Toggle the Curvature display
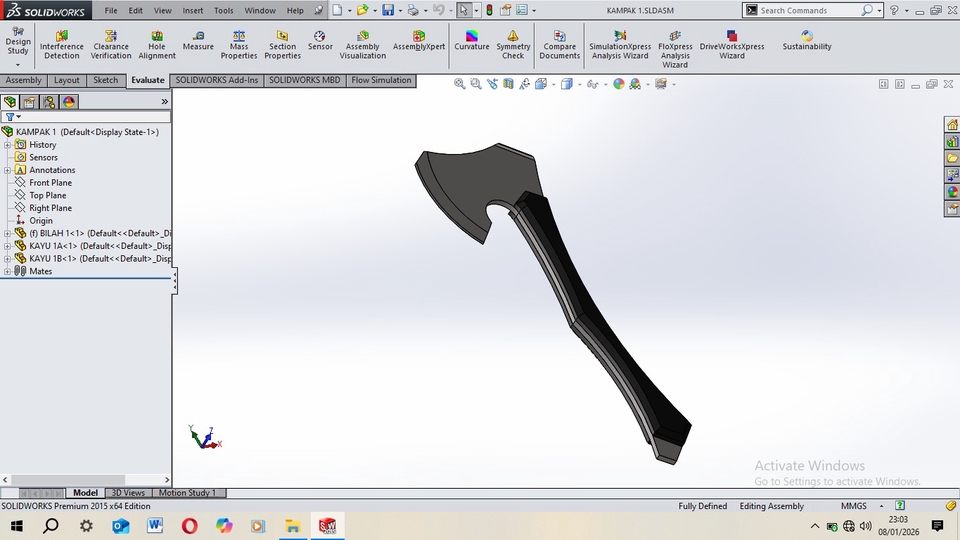This screenshot has width=960, height=540. click(472, 41)
